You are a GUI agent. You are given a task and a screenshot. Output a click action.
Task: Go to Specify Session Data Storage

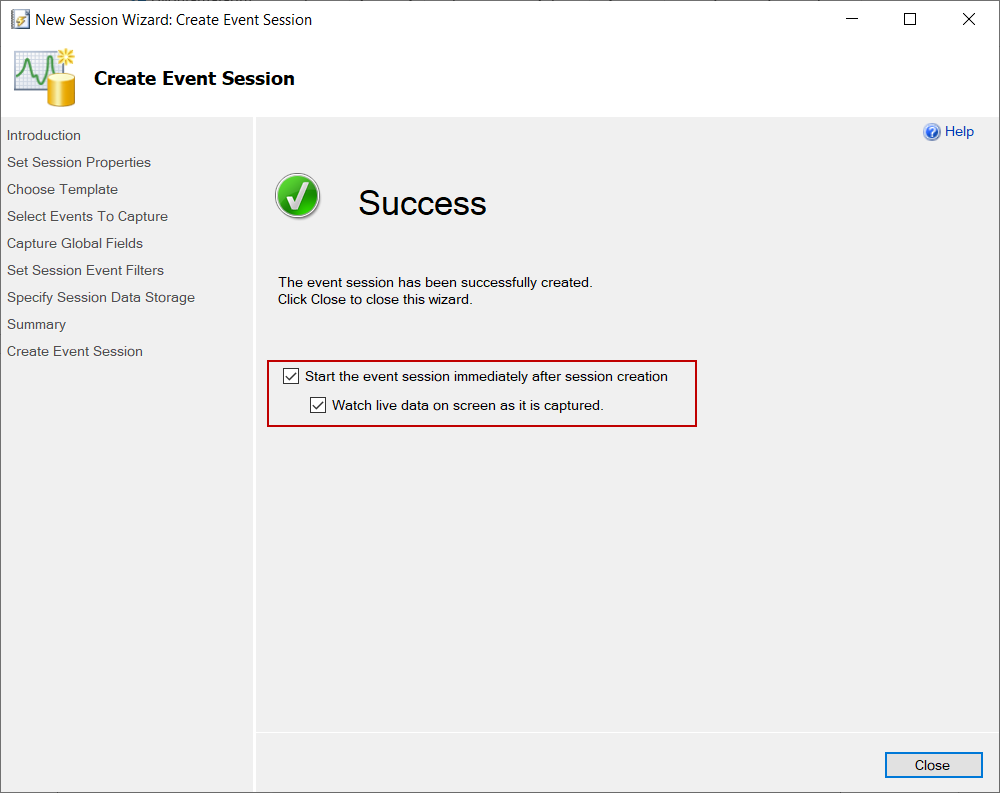pyautogui.click(x=101, y=297)
